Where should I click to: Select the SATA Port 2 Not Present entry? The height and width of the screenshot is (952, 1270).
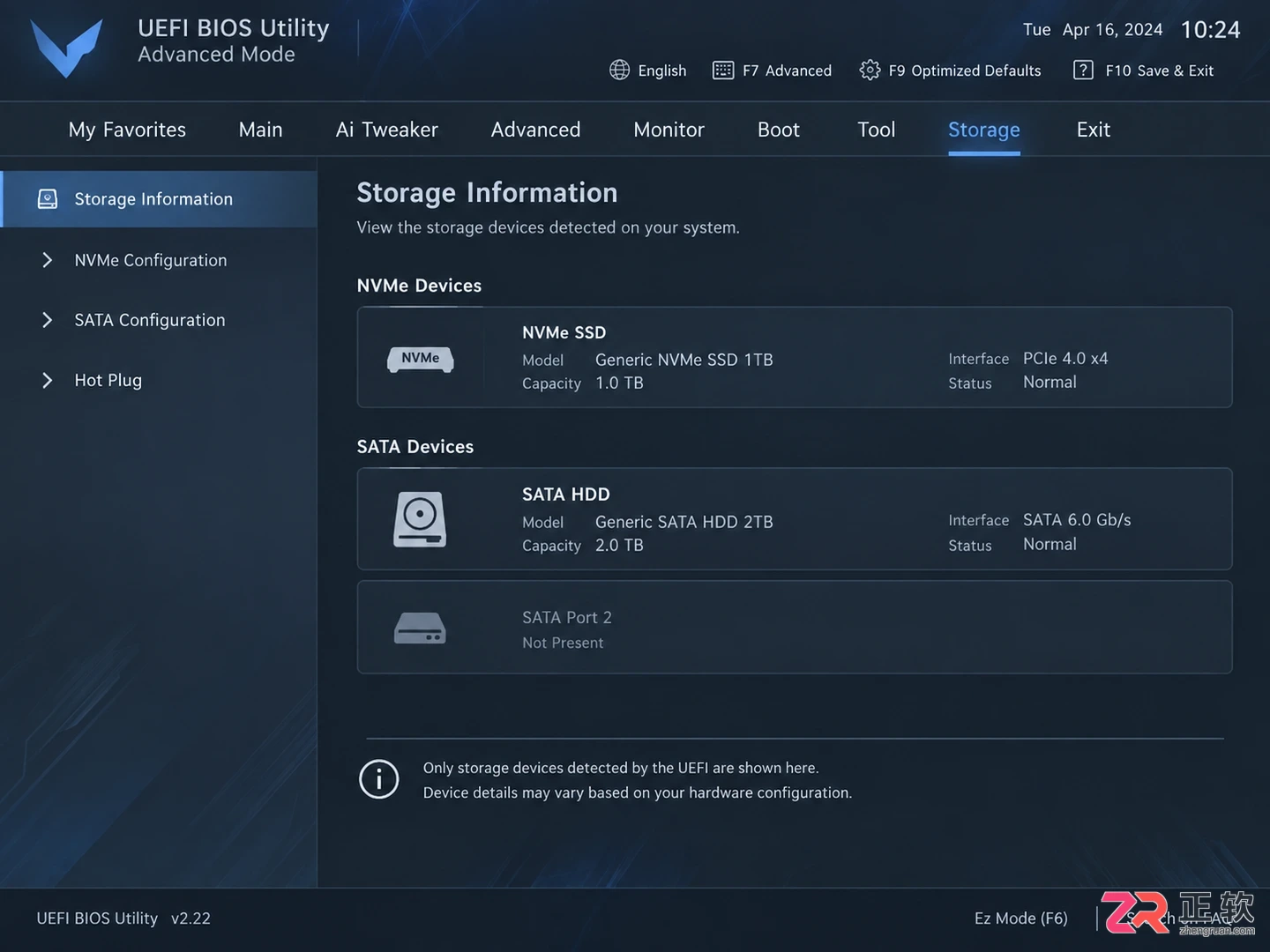pos(795,628)
